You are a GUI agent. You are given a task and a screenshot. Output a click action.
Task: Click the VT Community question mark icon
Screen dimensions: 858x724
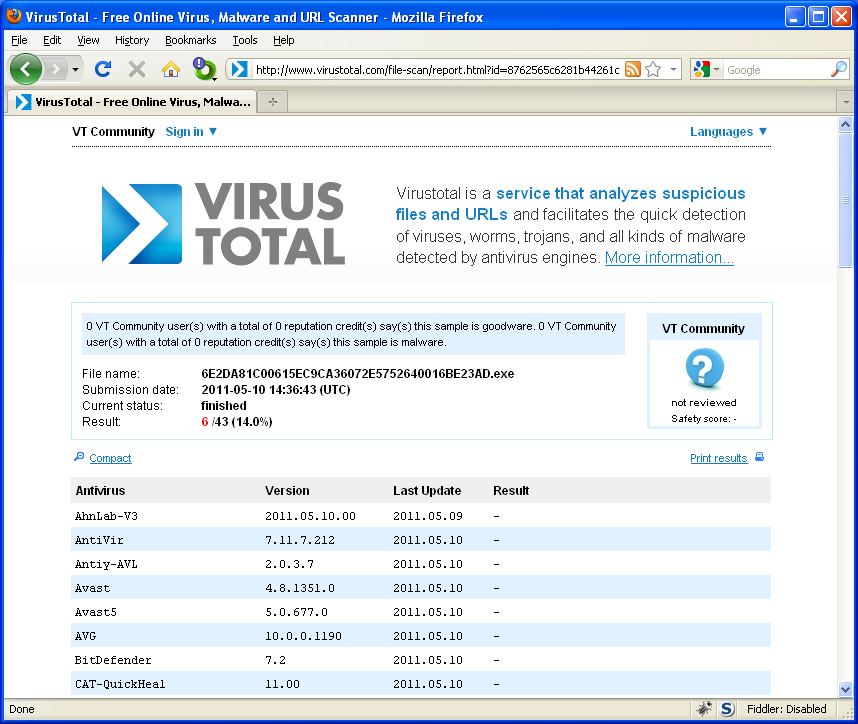[x=704, y=369]
